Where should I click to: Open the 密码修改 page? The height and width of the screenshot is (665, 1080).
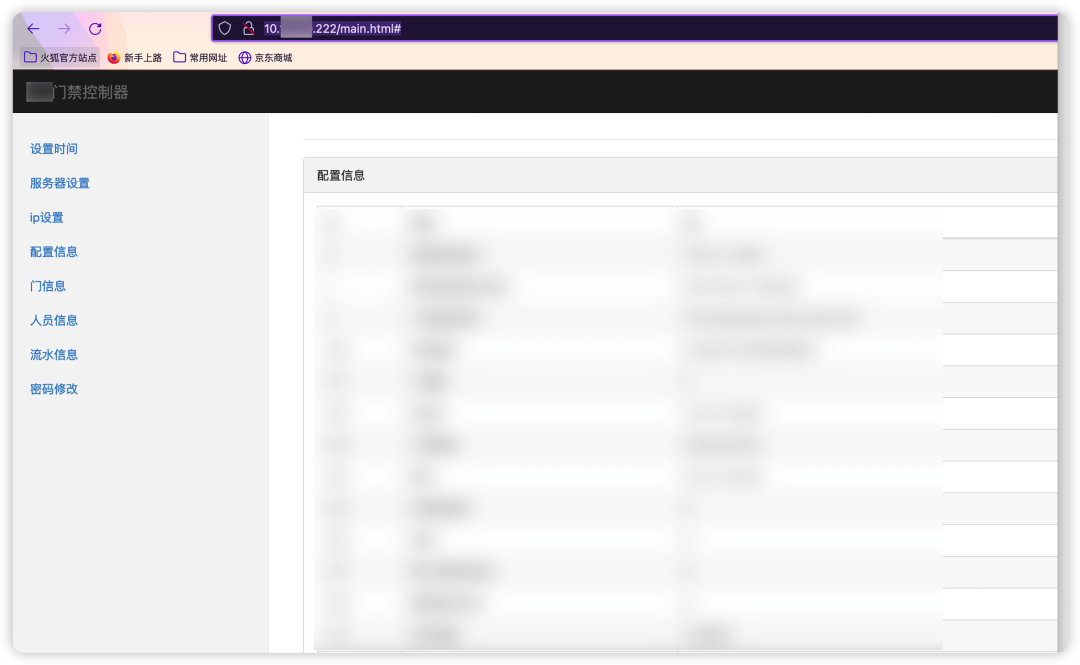pos(54,389)
